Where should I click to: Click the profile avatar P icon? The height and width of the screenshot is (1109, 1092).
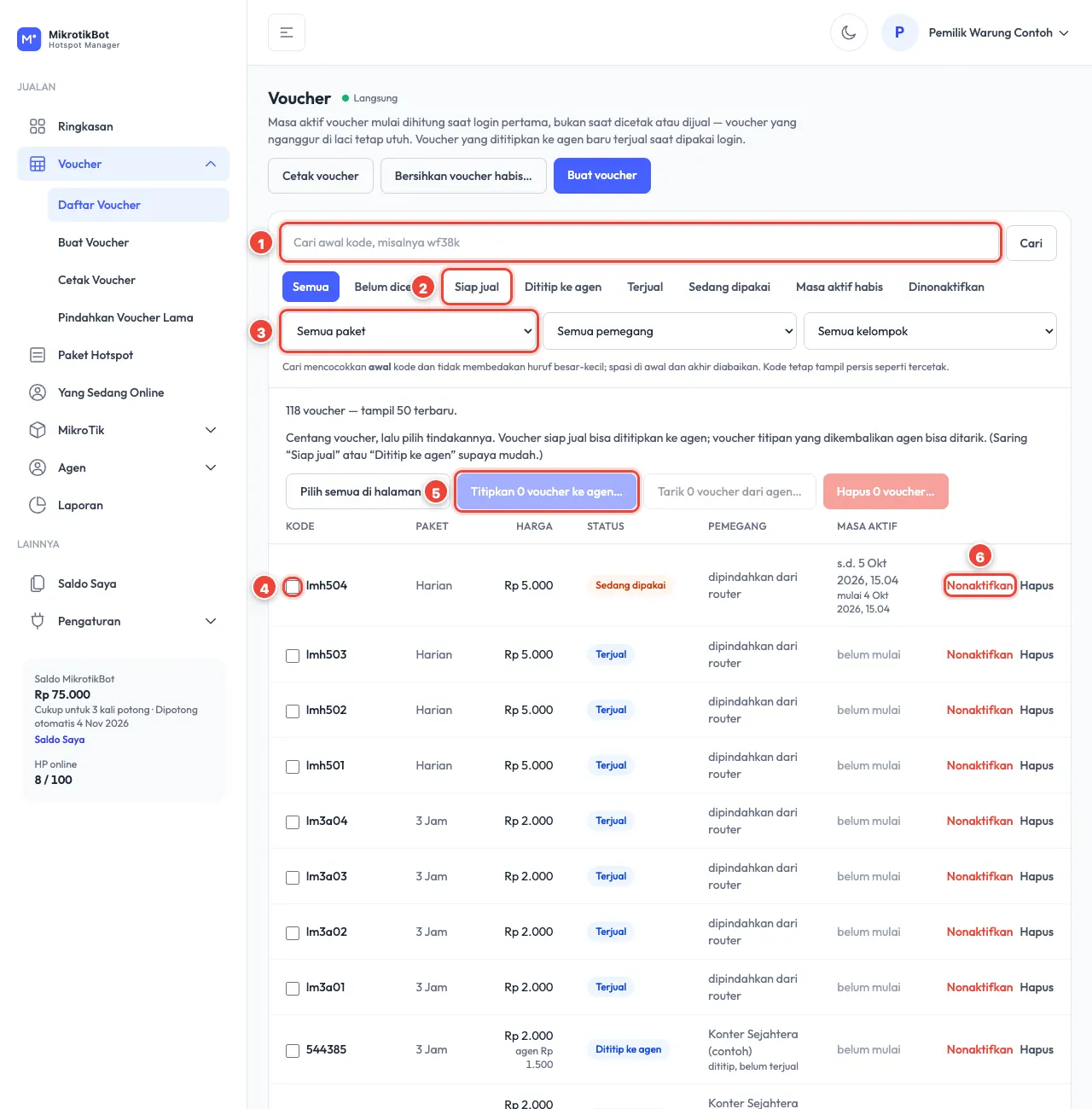tap(899, 32)
